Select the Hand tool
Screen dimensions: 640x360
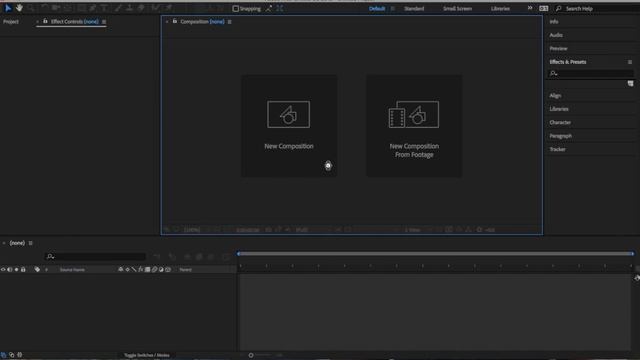pos(19,8)
